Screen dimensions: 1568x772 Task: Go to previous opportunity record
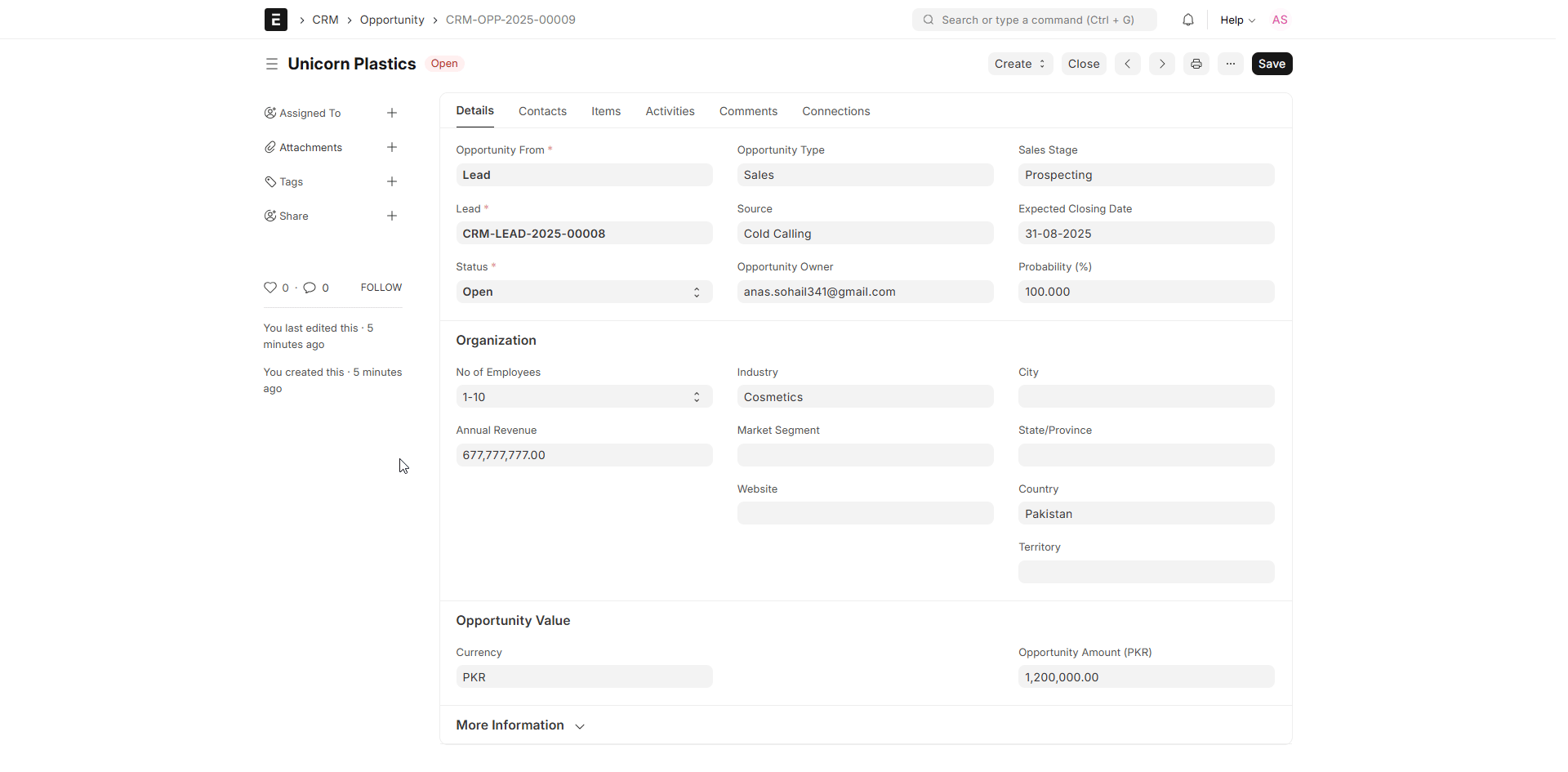coord(1127,64)
